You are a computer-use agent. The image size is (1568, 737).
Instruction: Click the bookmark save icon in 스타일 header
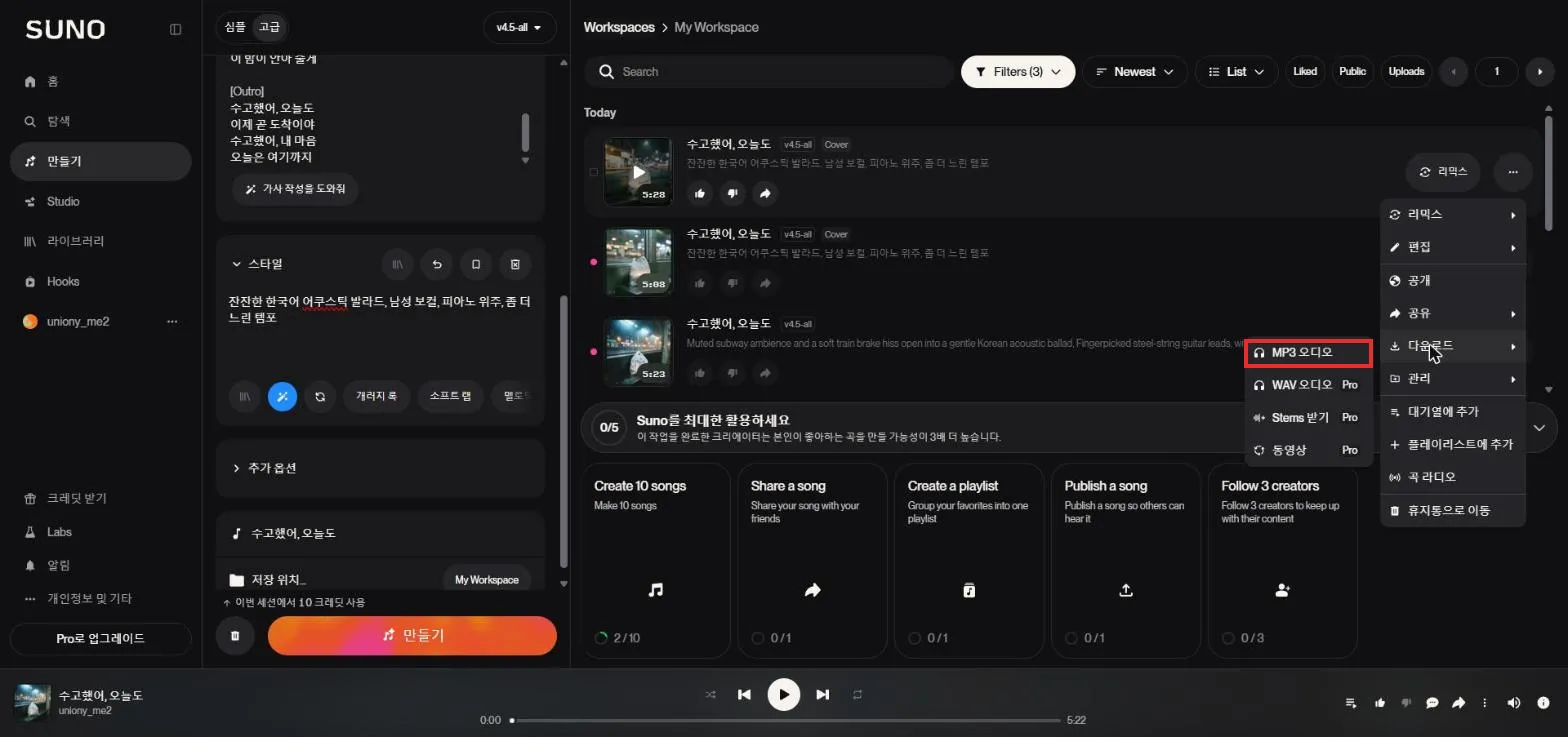tap(476, 264)
